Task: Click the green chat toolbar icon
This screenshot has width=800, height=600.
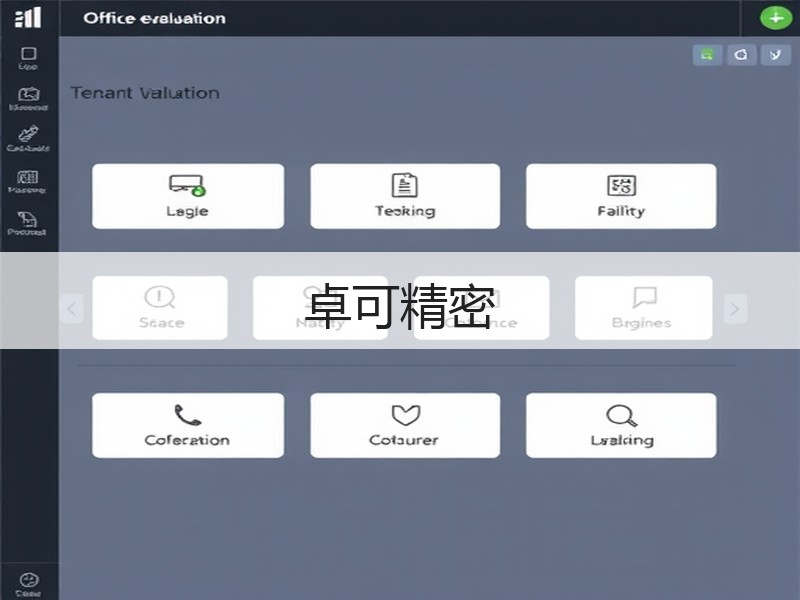Action: [x=707, y=55]
